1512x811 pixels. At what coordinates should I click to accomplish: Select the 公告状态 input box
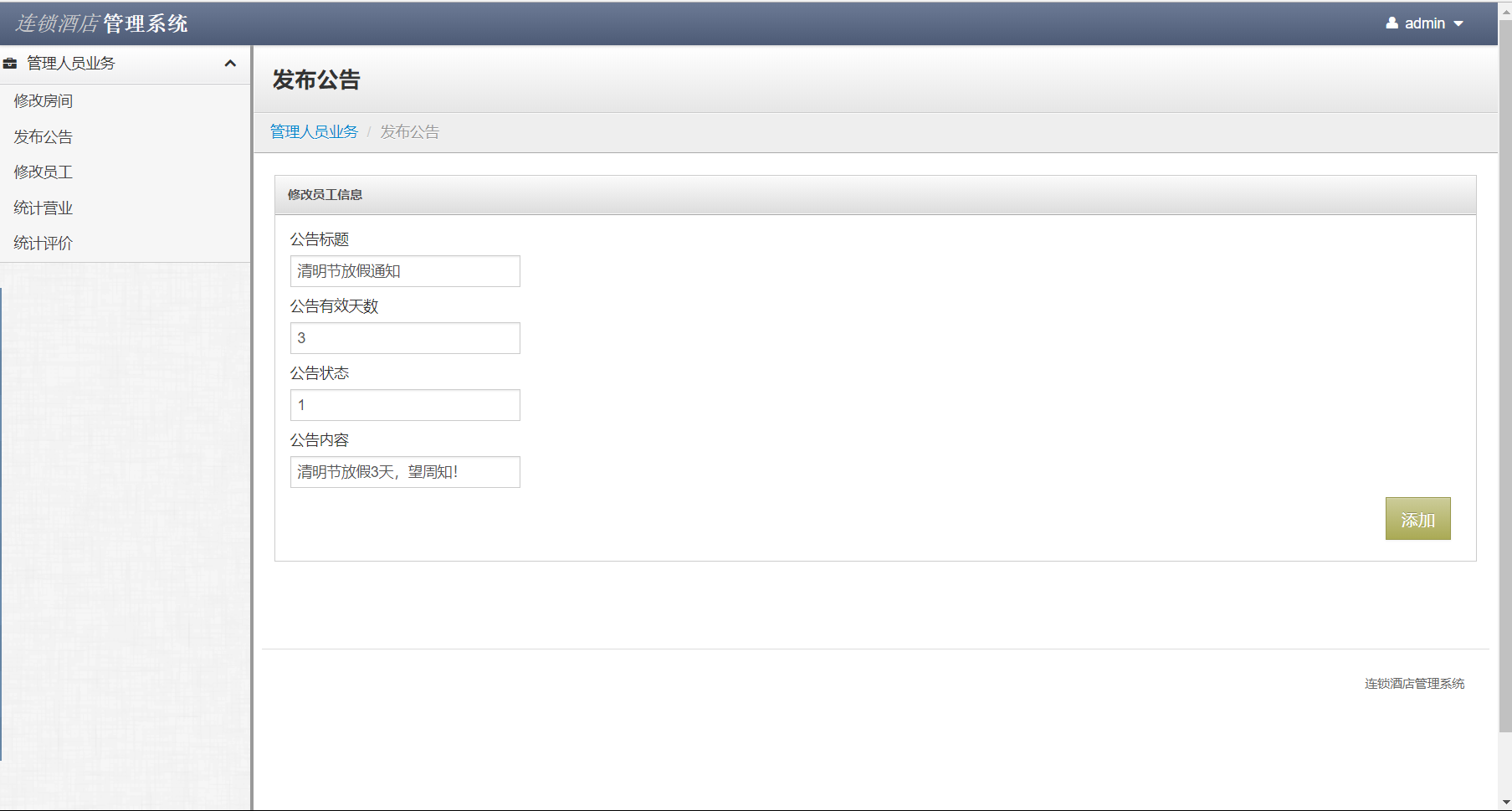[405, 404]
